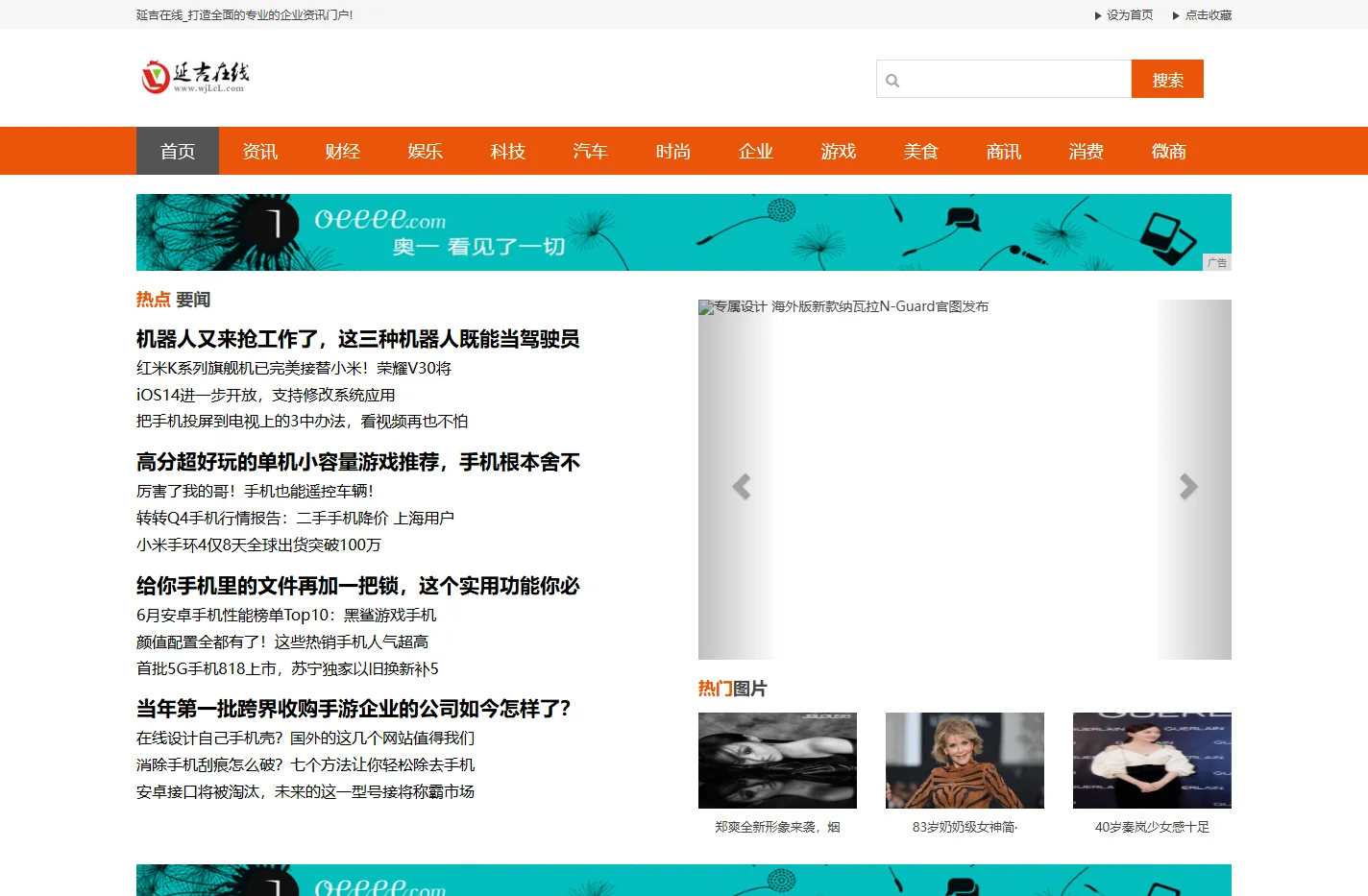The image size is (1368, 896).
Task: Click caption link 郑爽全新形象来袭，烟
Action: tap(777, 827)
